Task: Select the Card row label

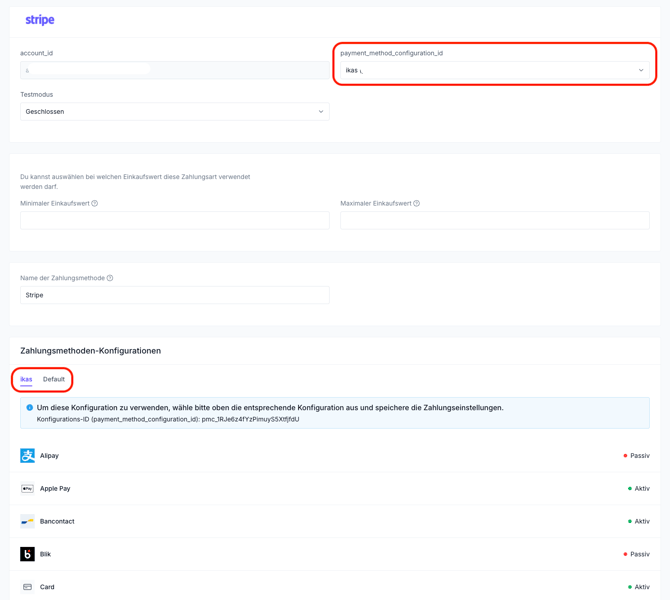Action: [x=47, y=587]
